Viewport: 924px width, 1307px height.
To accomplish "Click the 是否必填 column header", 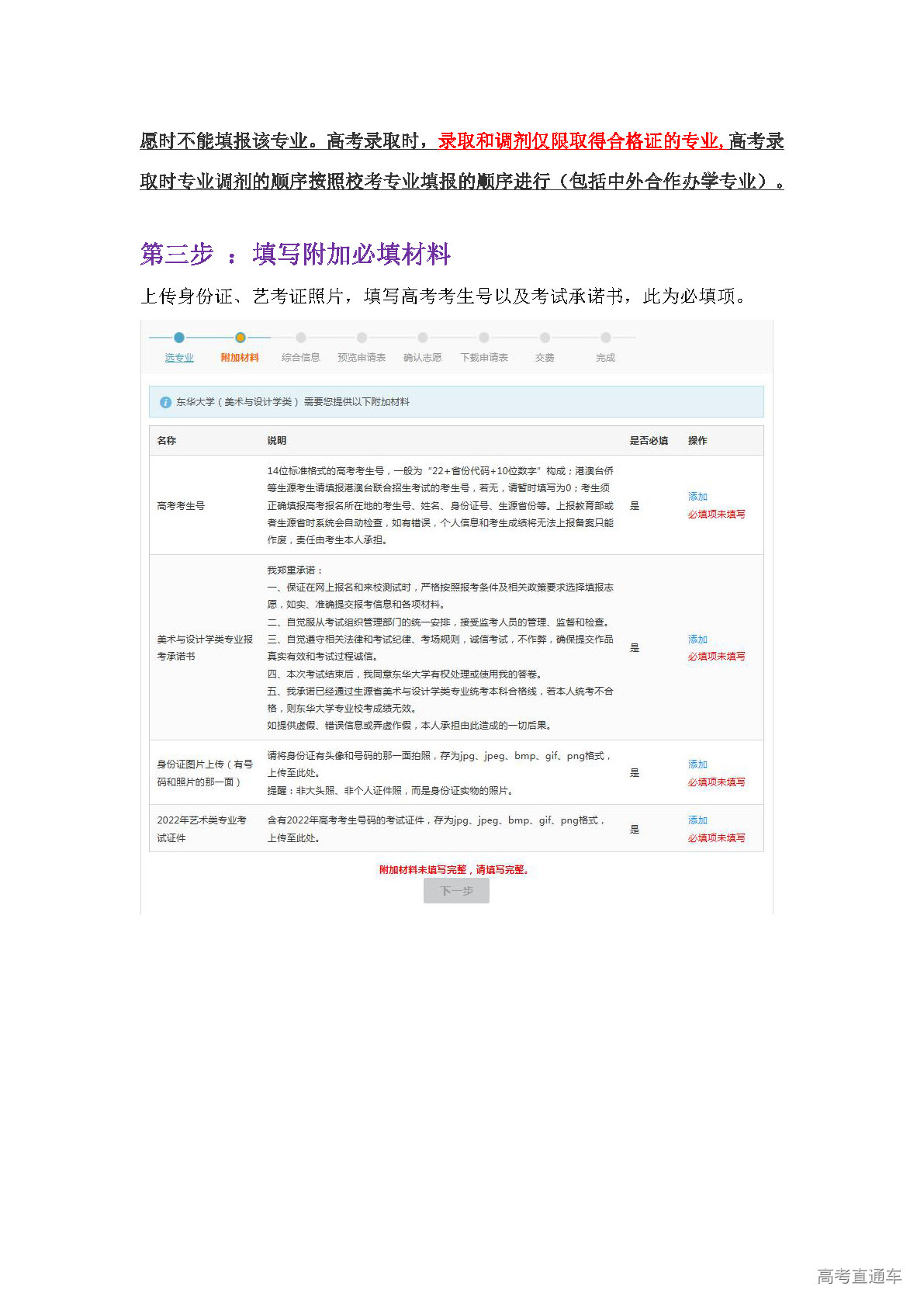I will point(649,441).
